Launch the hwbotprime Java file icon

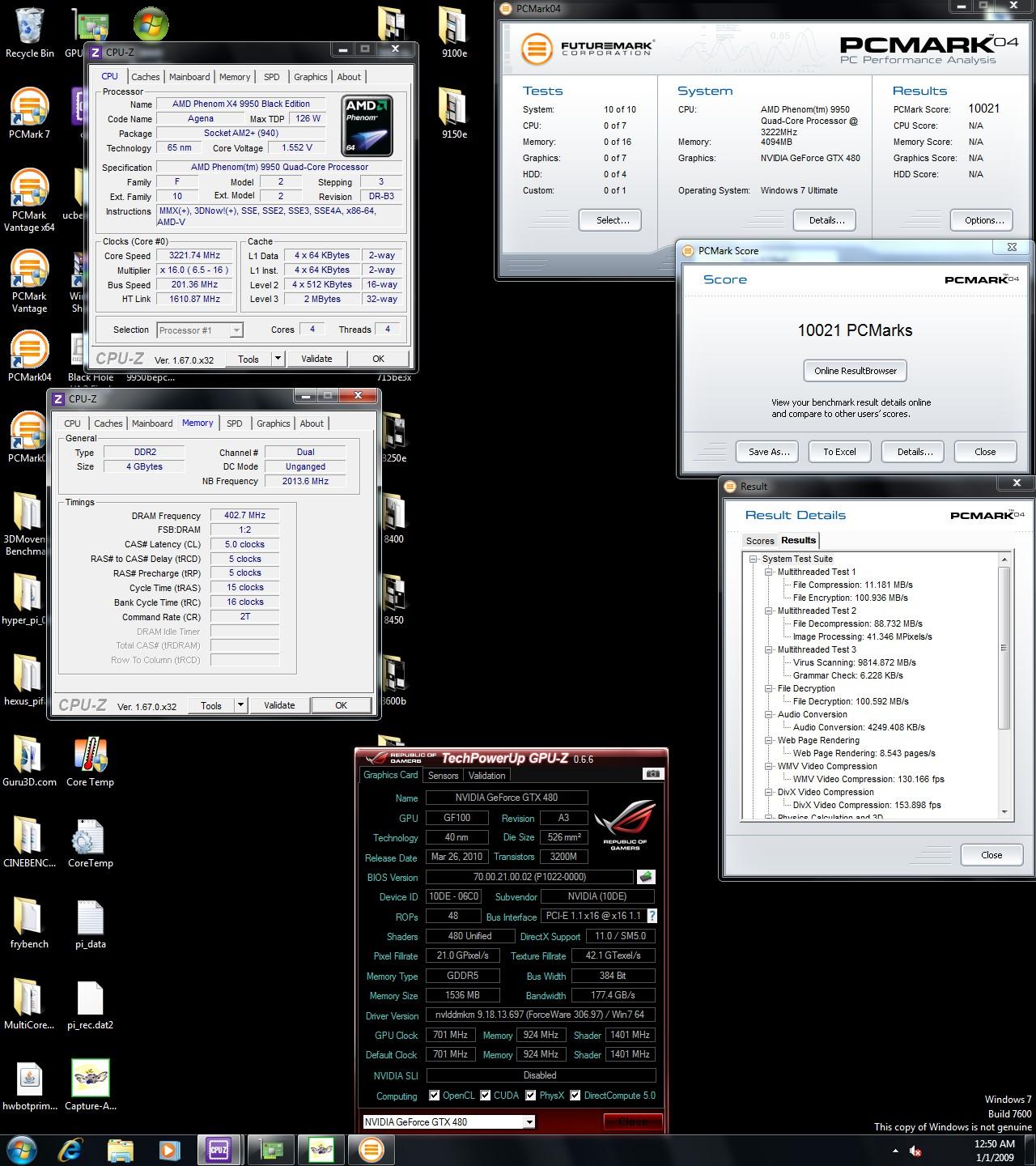coord(29,1085)
